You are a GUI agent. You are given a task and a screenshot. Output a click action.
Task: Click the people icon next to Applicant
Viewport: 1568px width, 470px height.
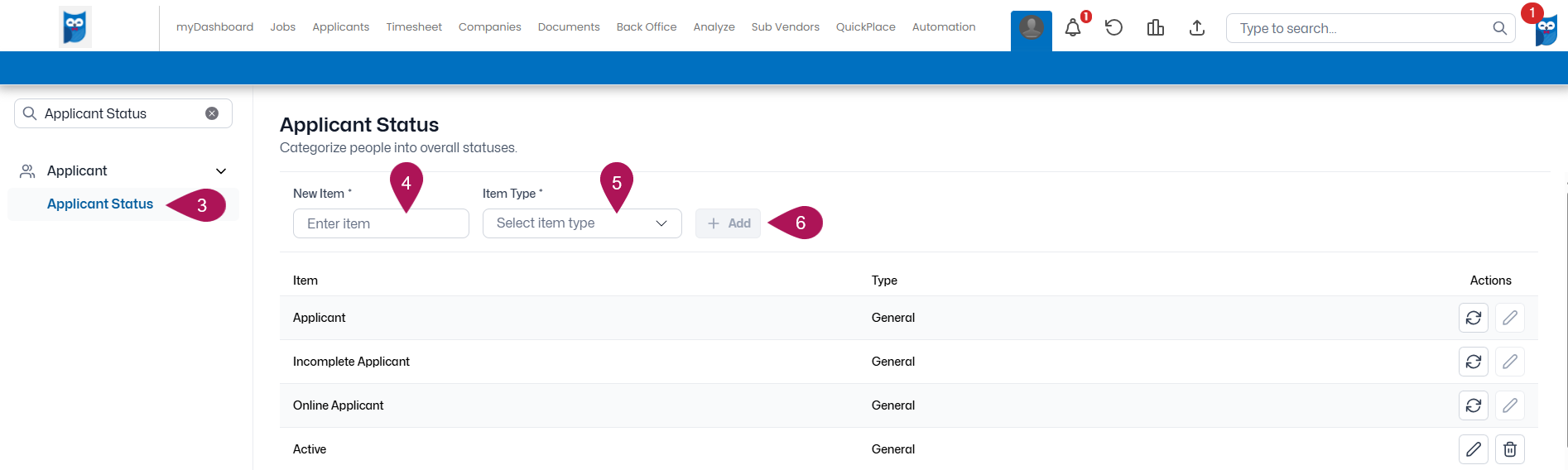(27, 171)
